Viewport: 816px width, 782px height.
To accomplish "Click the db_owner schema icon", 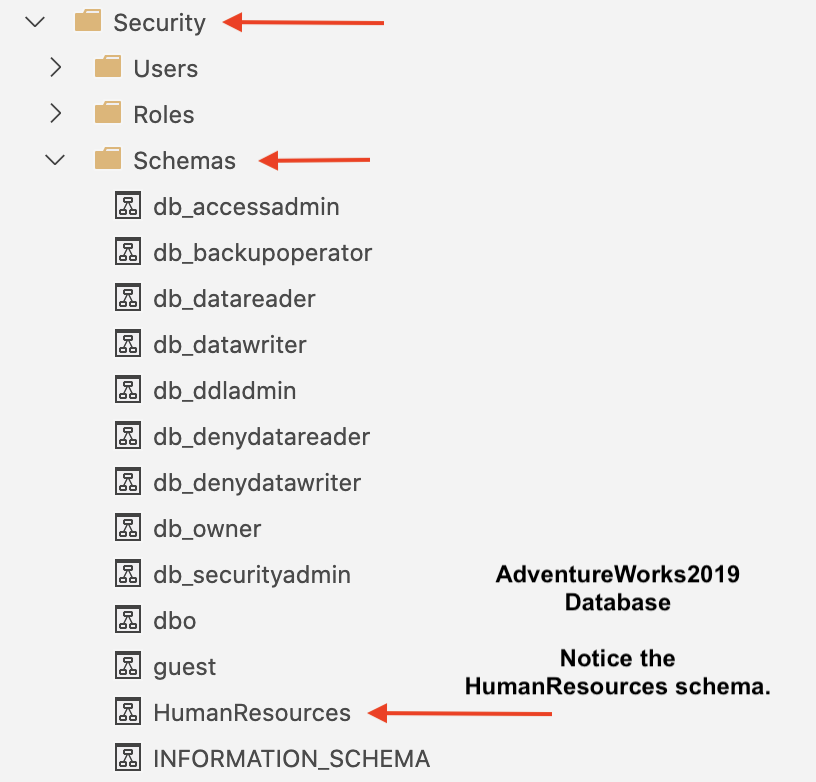I will [x=127, y=529].
